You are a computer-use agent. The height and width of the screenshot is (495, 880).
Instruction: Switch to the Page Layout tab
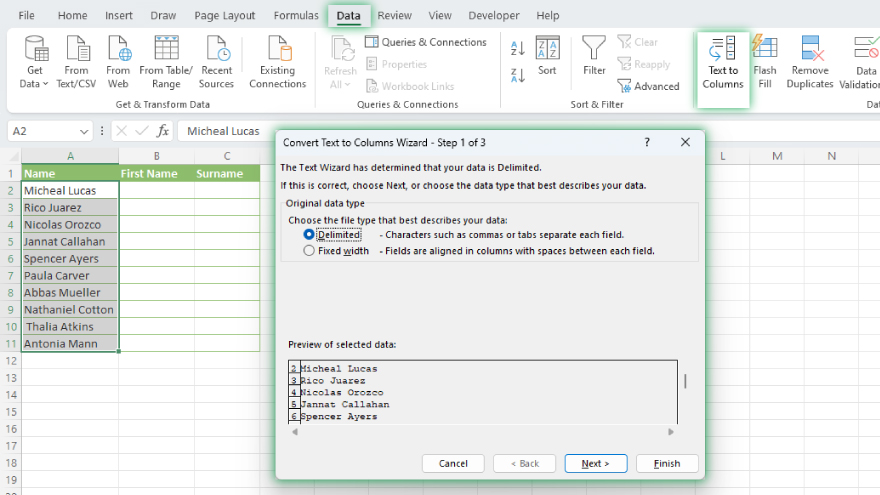[224, 16]
